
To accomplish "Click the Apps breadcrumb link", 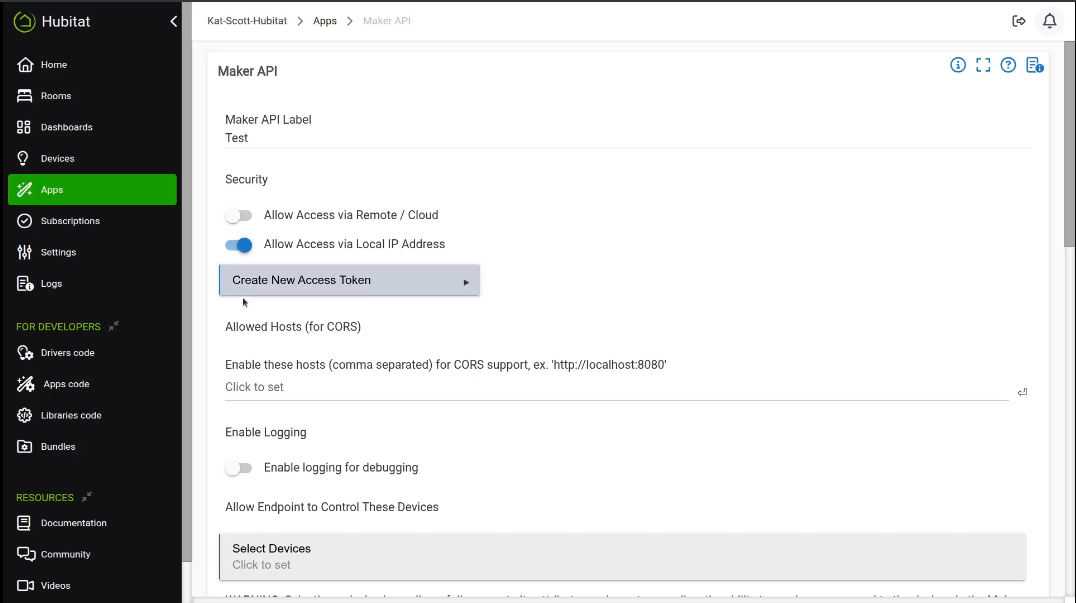I will click(x=325, y=21).
